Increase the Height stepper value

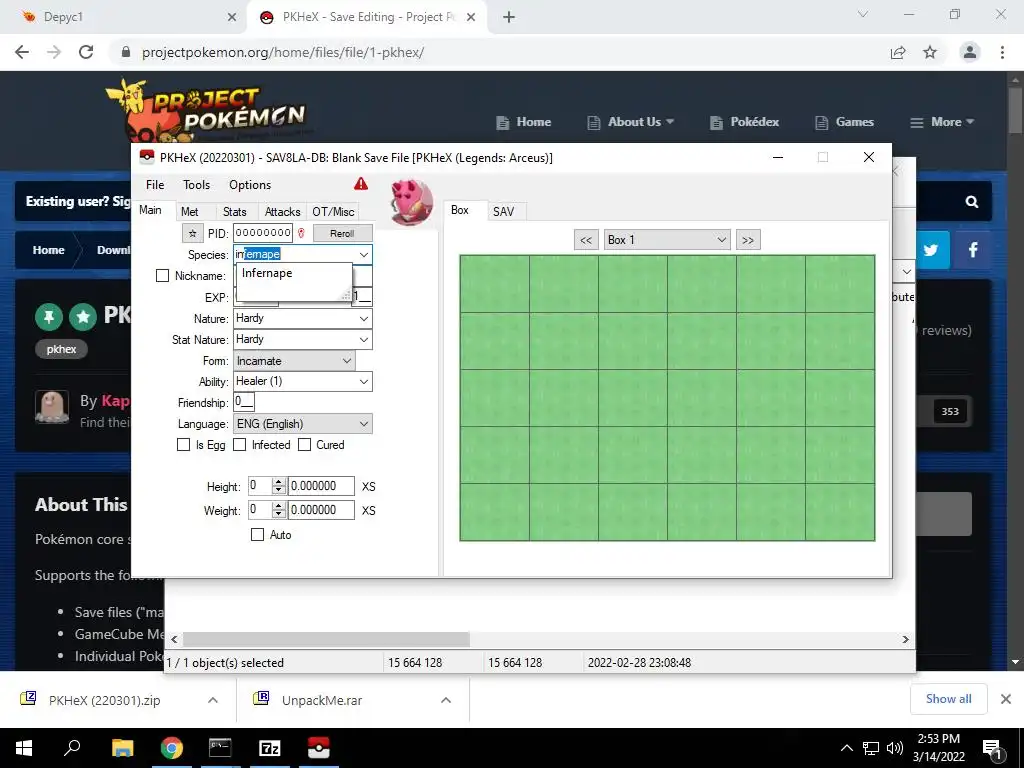pos(279,483)
